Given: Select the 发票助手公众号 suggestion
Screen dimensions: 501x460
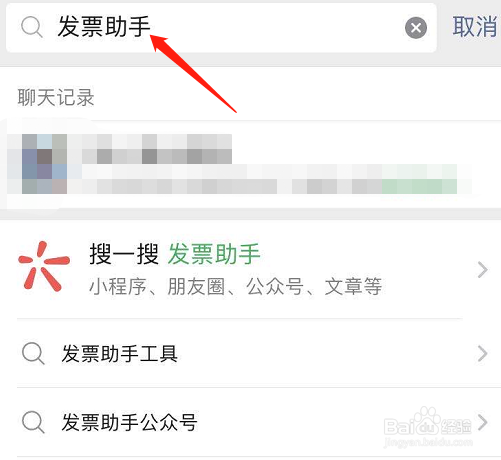Looking at the screenshot, I should (250, 422).
